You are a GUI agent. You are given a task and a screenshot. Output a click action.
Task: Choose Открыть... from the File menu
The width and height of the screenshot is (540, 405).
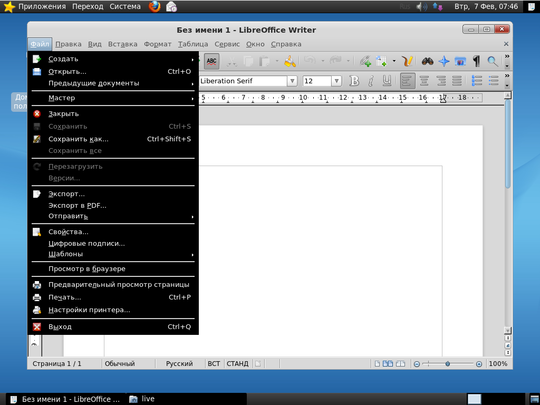113,72
